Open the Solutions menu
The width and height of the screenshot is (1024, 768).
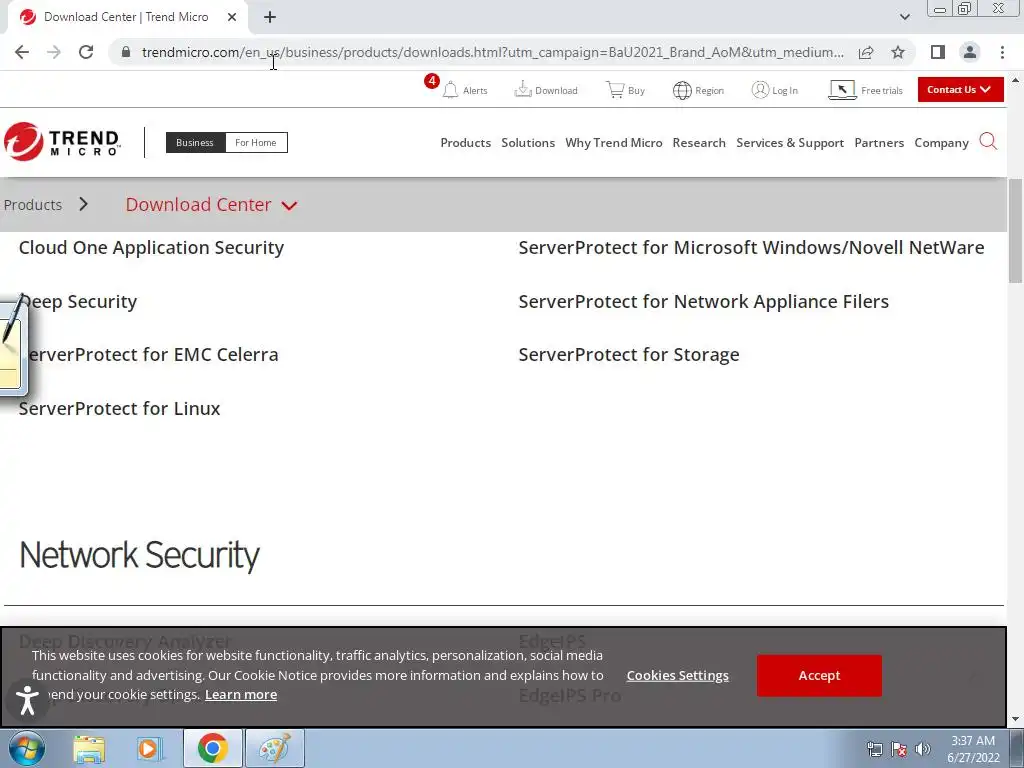point(528,142)
